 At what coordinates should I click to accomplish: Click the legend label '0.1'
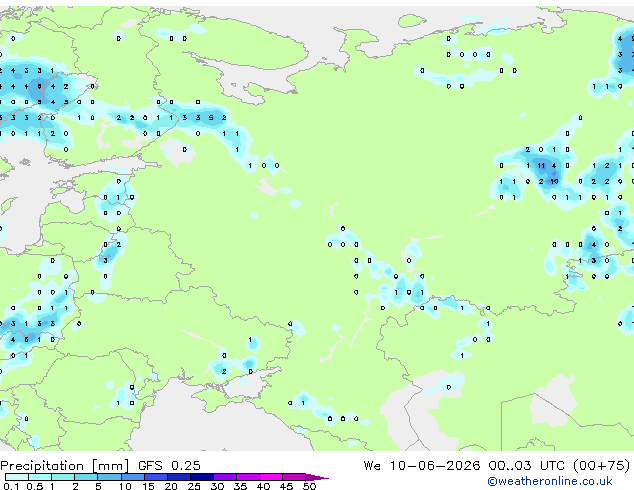coord(11,486)
